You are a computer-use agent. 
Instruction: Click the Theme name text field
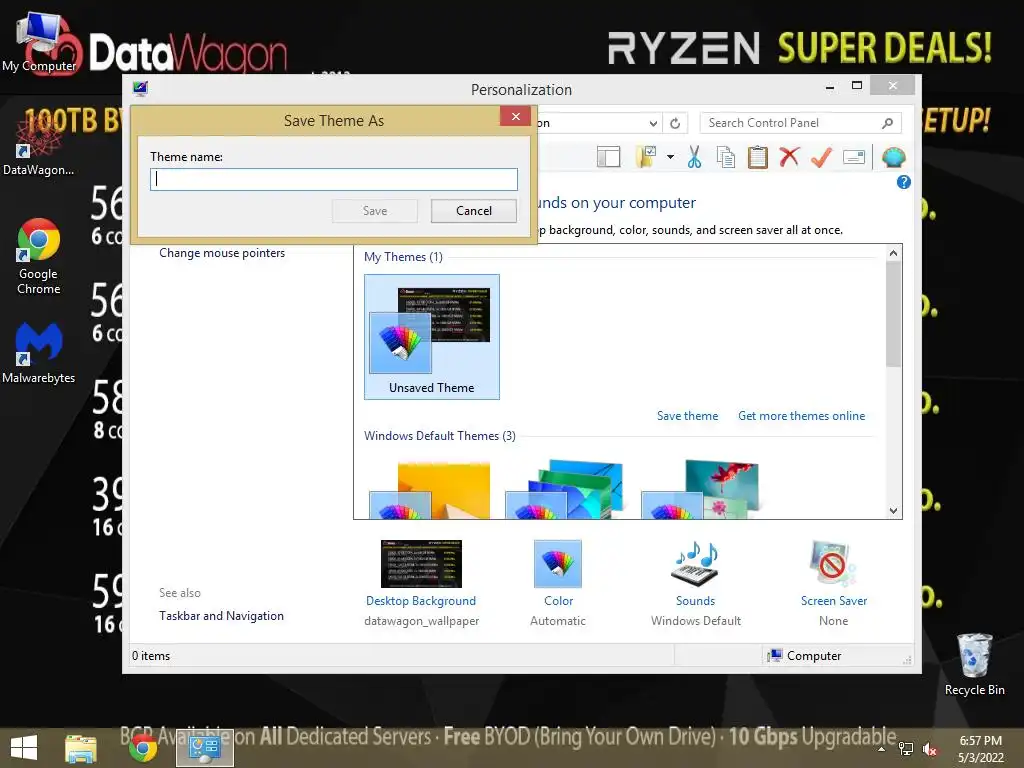[334, 180]
